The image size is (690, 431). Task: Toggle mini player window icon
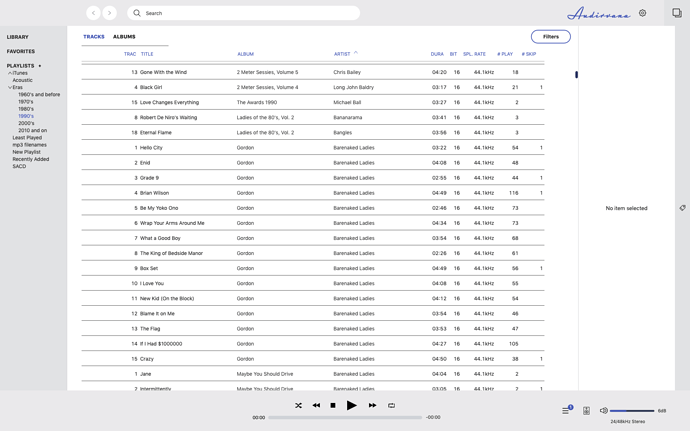[x=677, y=13]
